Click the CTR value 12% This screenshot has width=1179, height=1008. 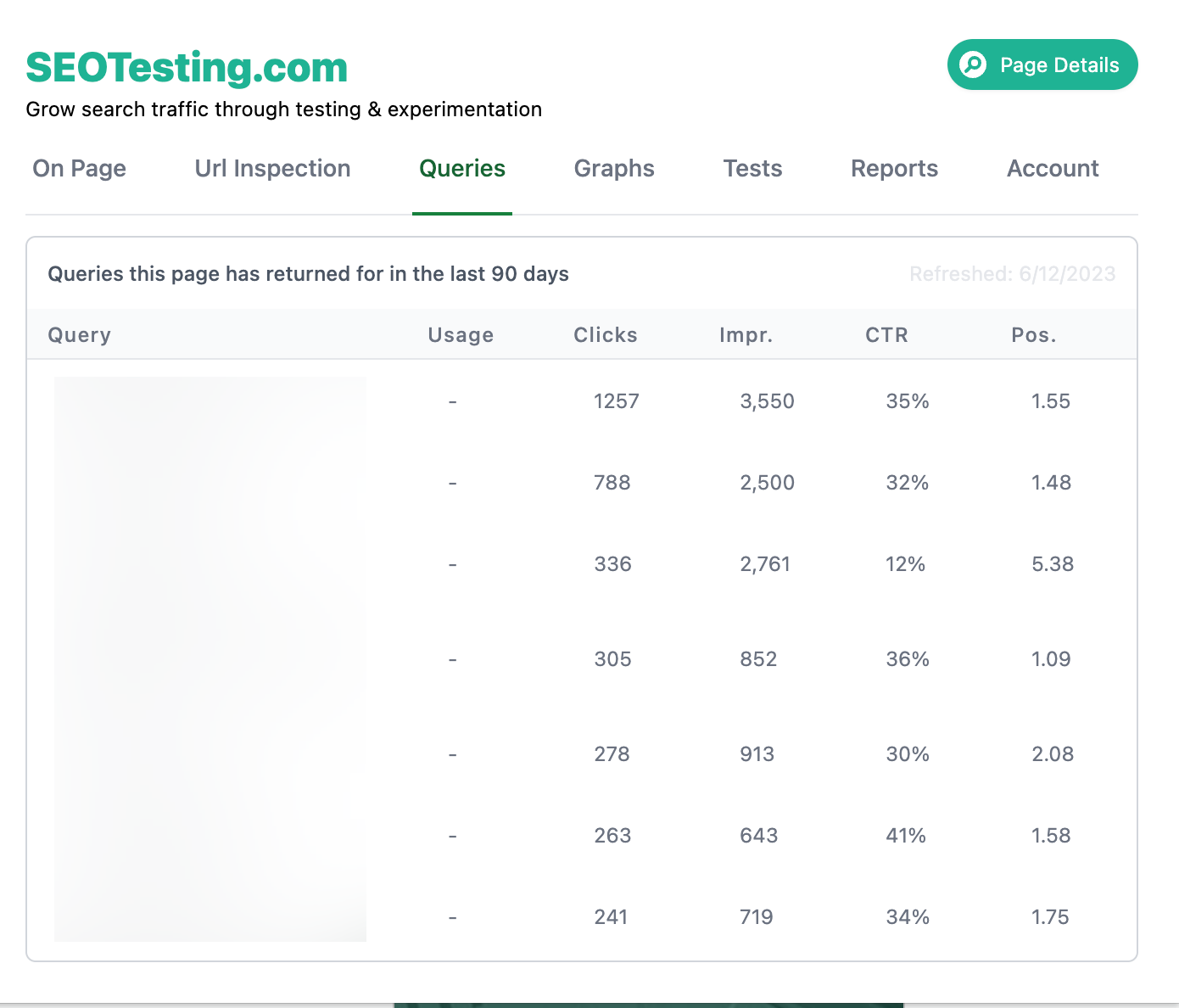pyautogui.click(x=906, y=564)
